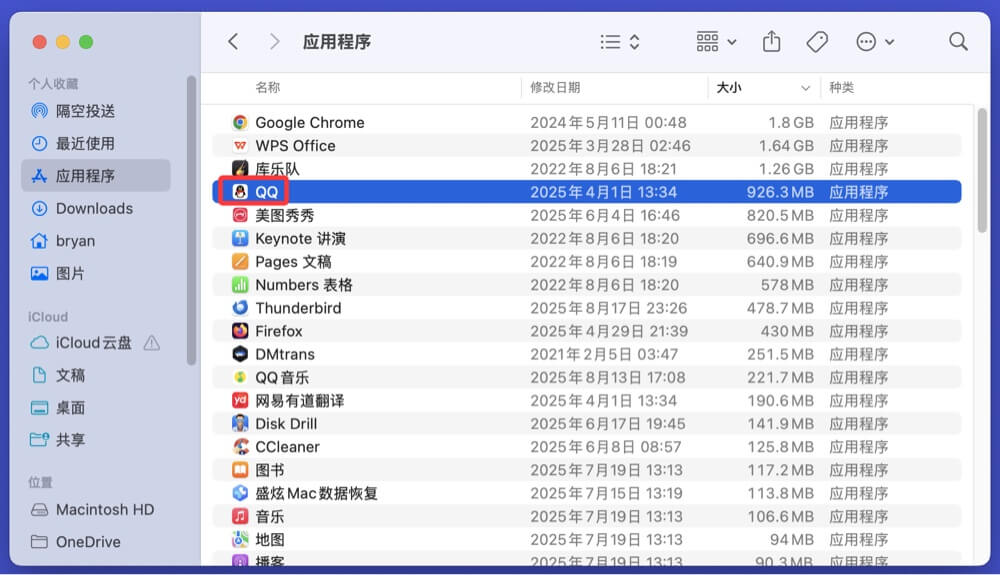
Task: Open 图片 in sidebar
Action: (96, 273)
